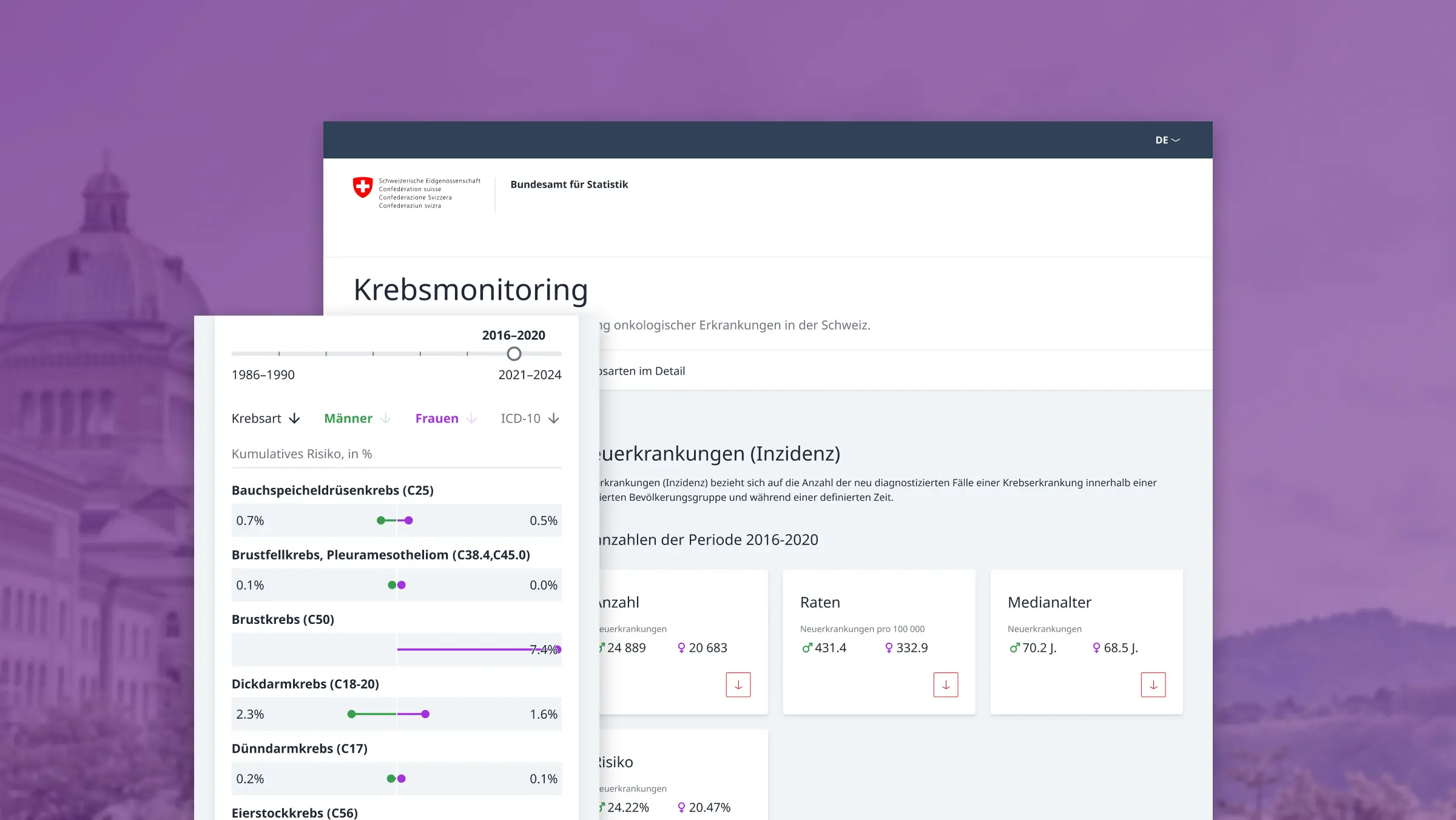The image size is (1456, 820).
Task: Sort by Krebsart using its arrow icon
Action: 295,419
